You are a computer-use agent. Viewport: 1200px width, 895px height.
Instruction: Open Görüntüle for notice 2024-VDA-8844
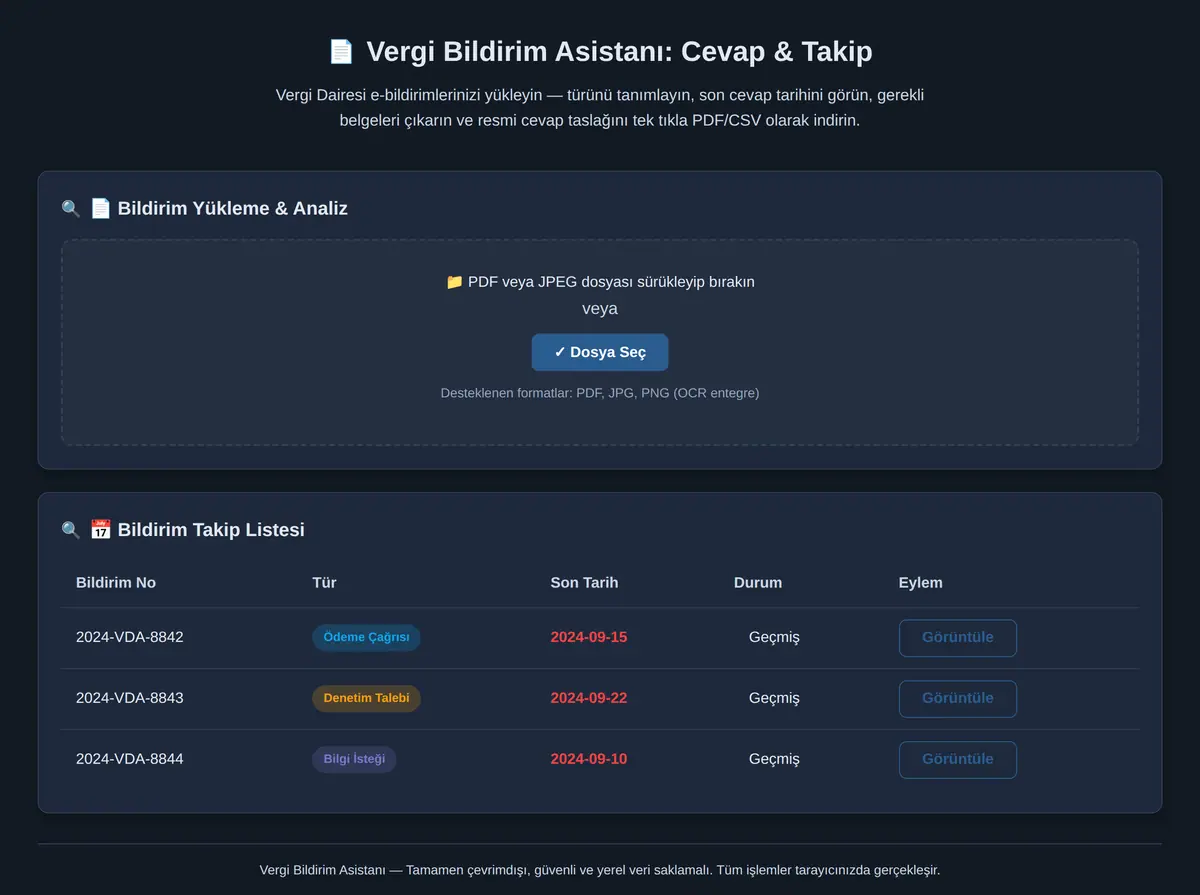958,760
